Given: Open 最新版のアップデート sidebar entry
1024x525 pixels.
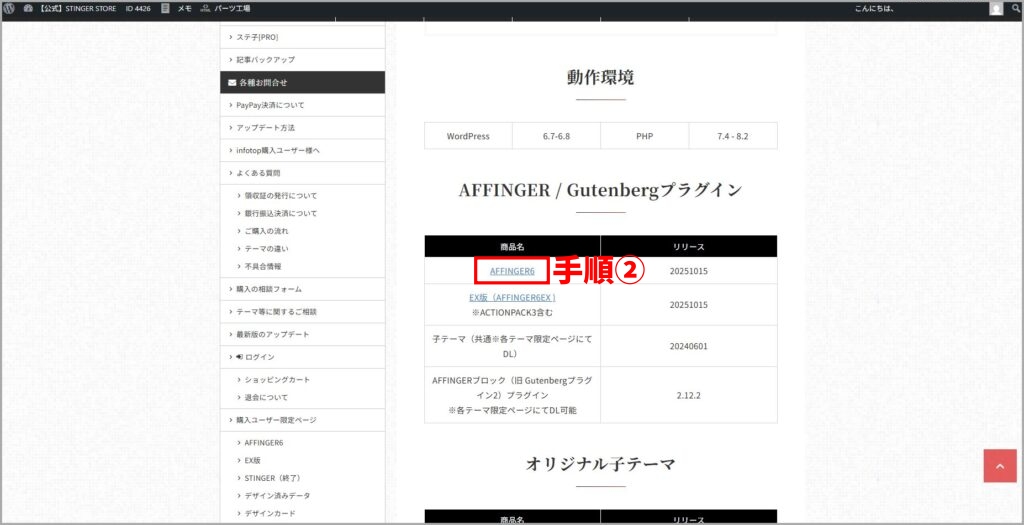Looking at the screenshot, I should [x=273, y=334].
